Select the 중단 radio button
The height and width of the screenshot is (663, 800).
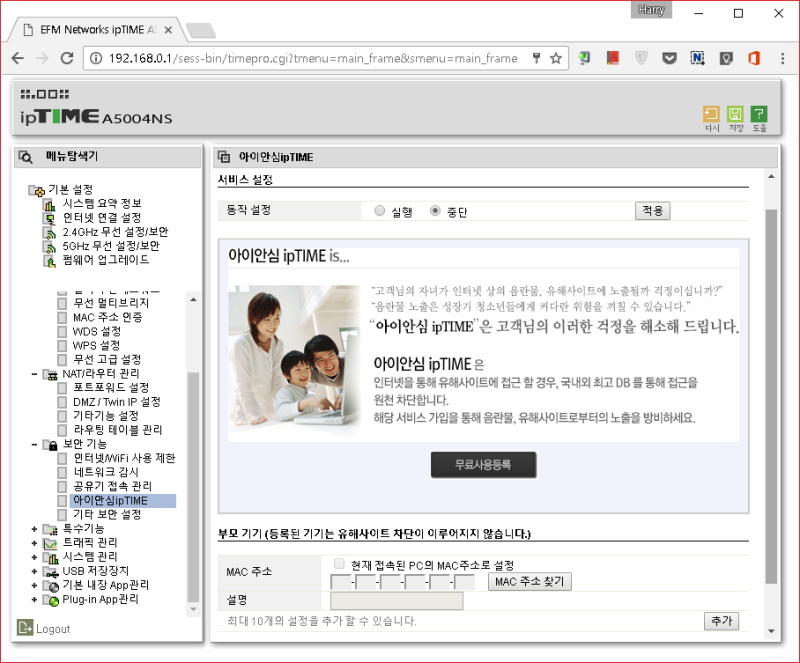[434, 210]
